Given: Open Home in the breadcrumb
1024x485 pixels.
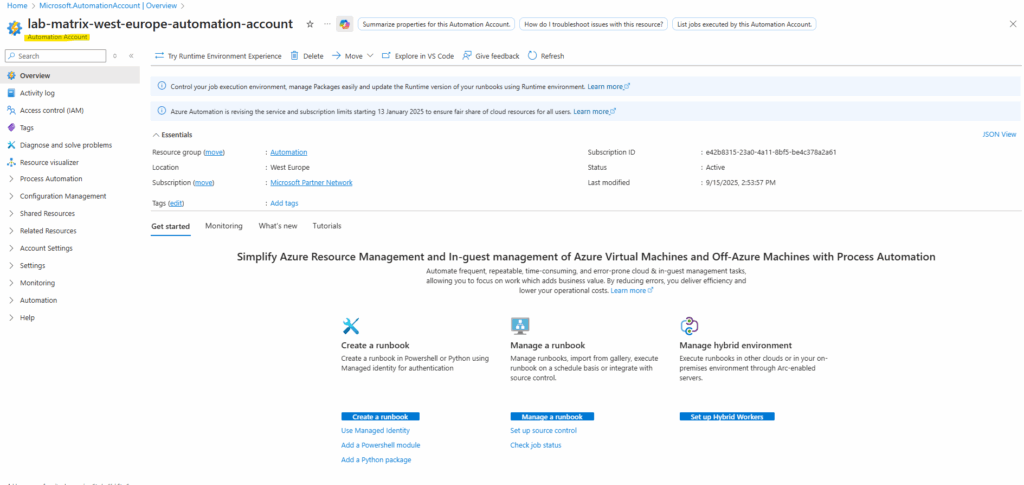Looking at the screenshot, I should click(16, 5).
